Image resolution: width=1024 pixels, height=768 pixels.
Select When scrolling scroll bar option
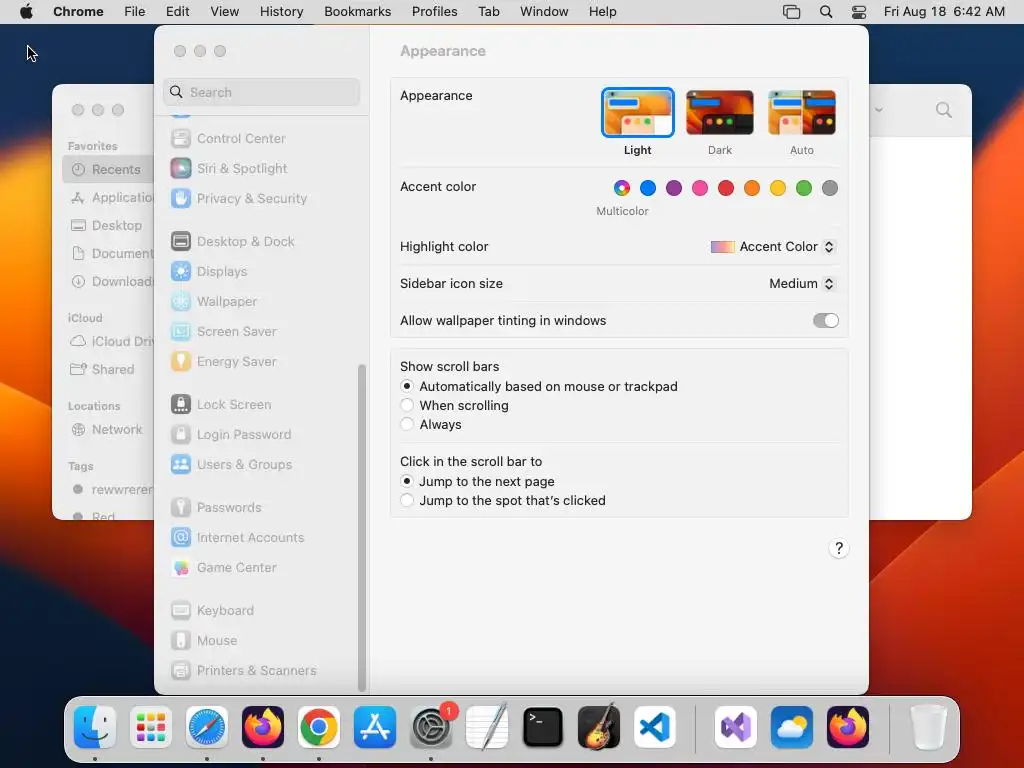[407, 405]
